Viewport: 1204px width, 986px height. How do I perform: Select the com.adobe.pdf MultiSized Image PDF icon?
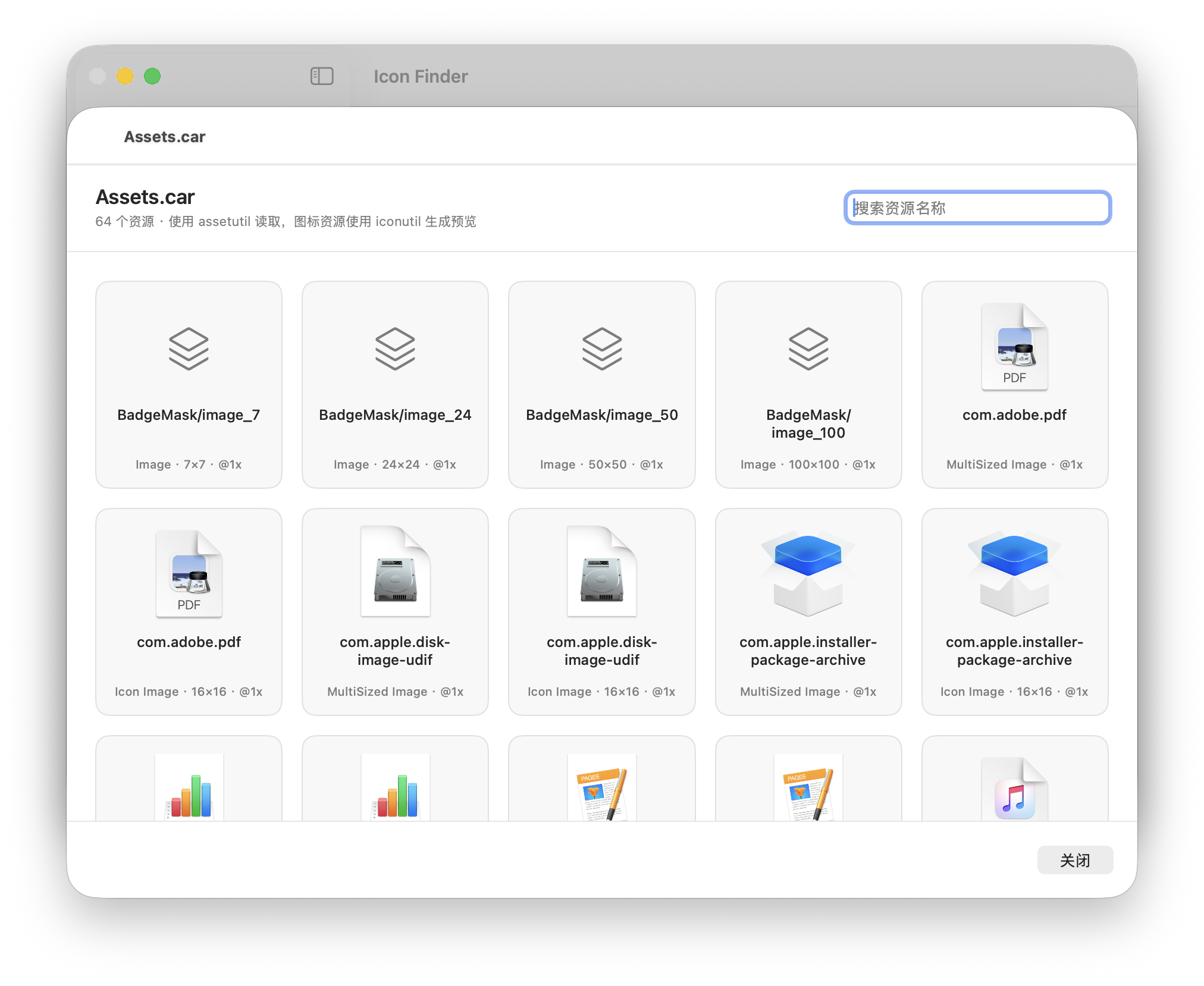(x=1014, y=347)
